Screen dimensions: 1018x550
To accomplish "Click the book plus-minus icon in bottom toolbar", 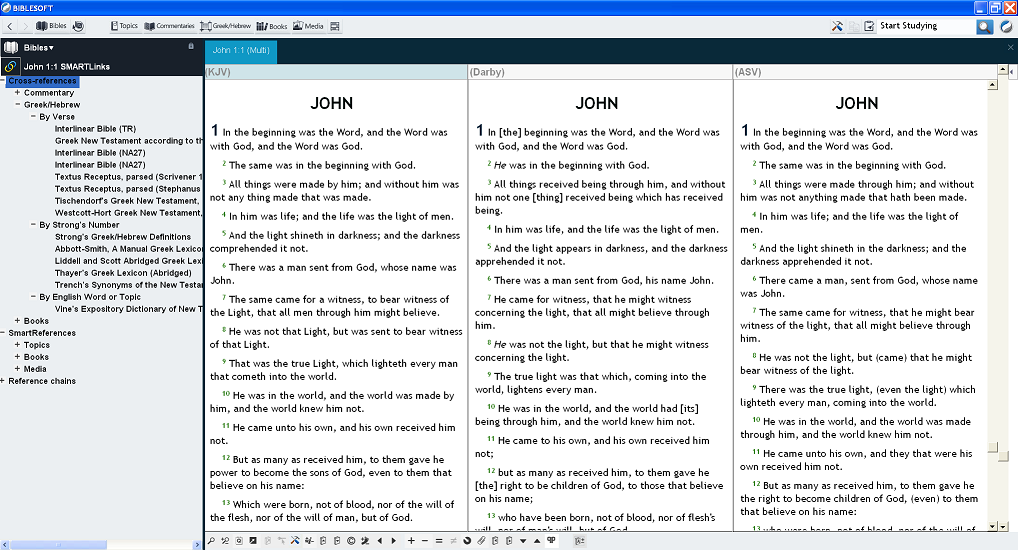I will 579,541.
